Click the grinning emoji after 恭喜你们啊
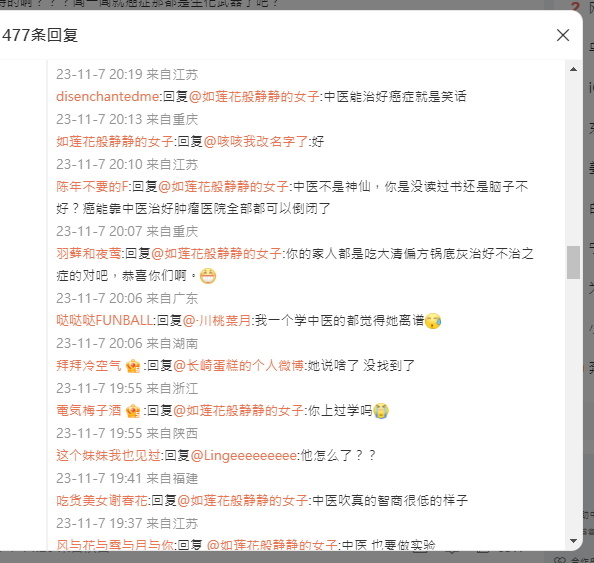This screenshot has width=594, height=563. point(208,276)
